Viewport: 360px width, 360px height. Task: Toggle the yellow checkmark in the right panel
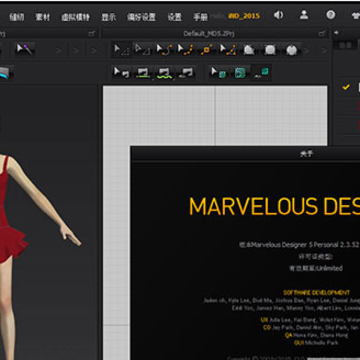(346, 87)
